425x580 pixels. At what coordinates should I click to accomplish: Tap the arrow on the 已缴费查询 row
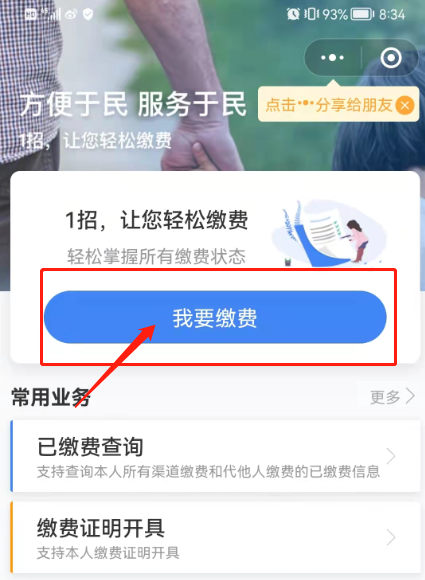coord(391,456)
